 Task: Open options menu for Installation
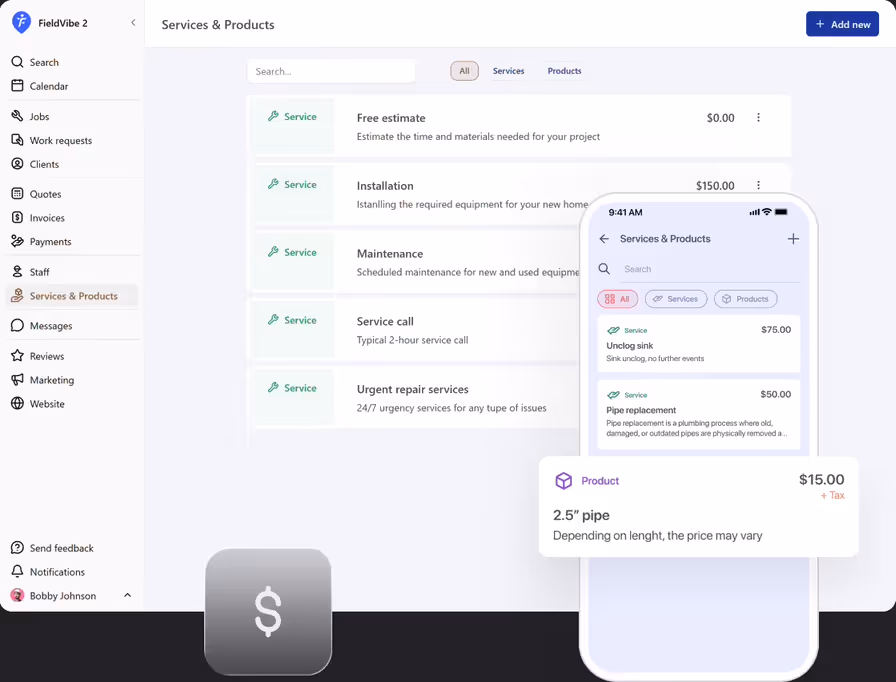point(758,185)
